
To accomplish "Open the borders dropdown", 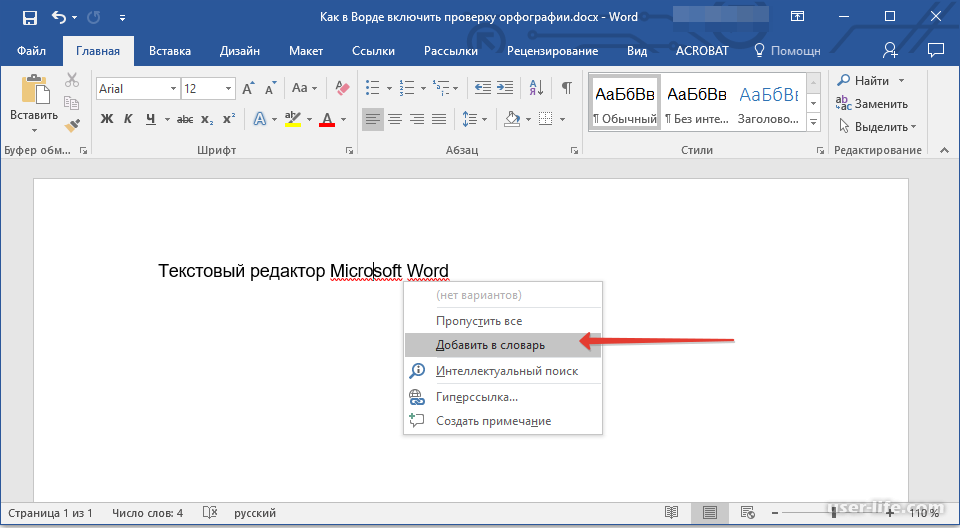I will click(562, 119).
